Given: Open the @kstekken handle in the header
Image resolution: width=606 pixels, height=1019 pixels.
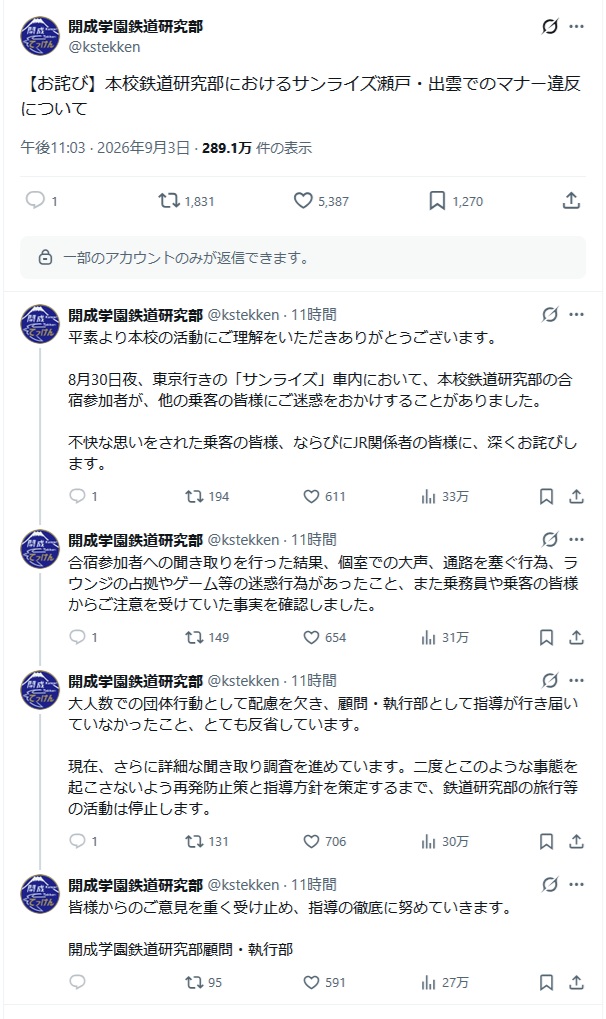Looking at the screenshot, I should (104, 47).
